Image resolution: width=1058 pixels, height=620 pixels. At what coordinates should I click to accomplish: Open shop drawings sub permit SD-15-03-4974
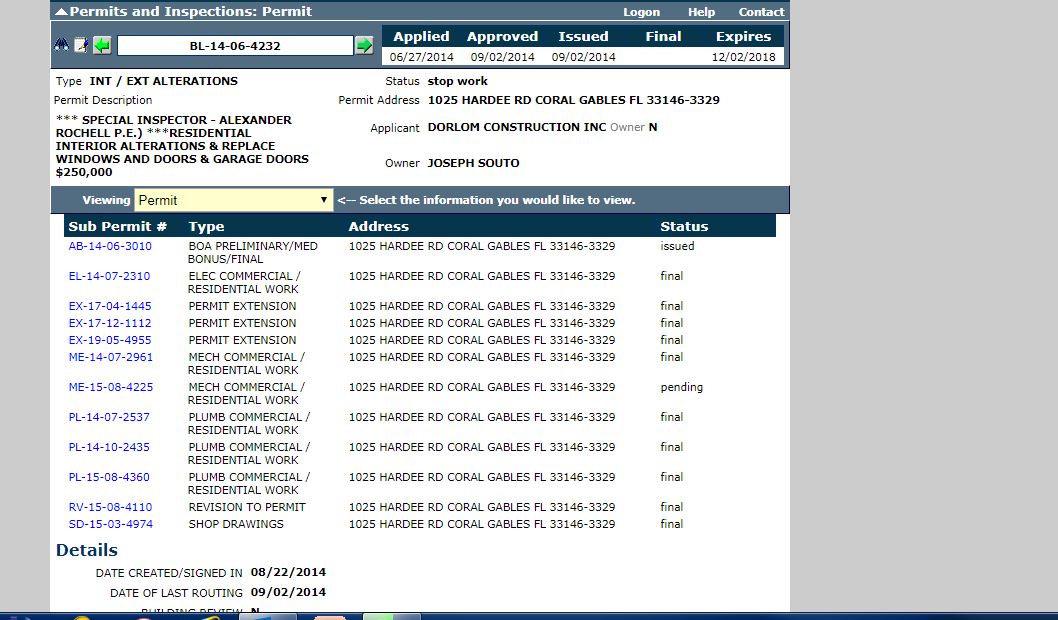click(110, 524)
